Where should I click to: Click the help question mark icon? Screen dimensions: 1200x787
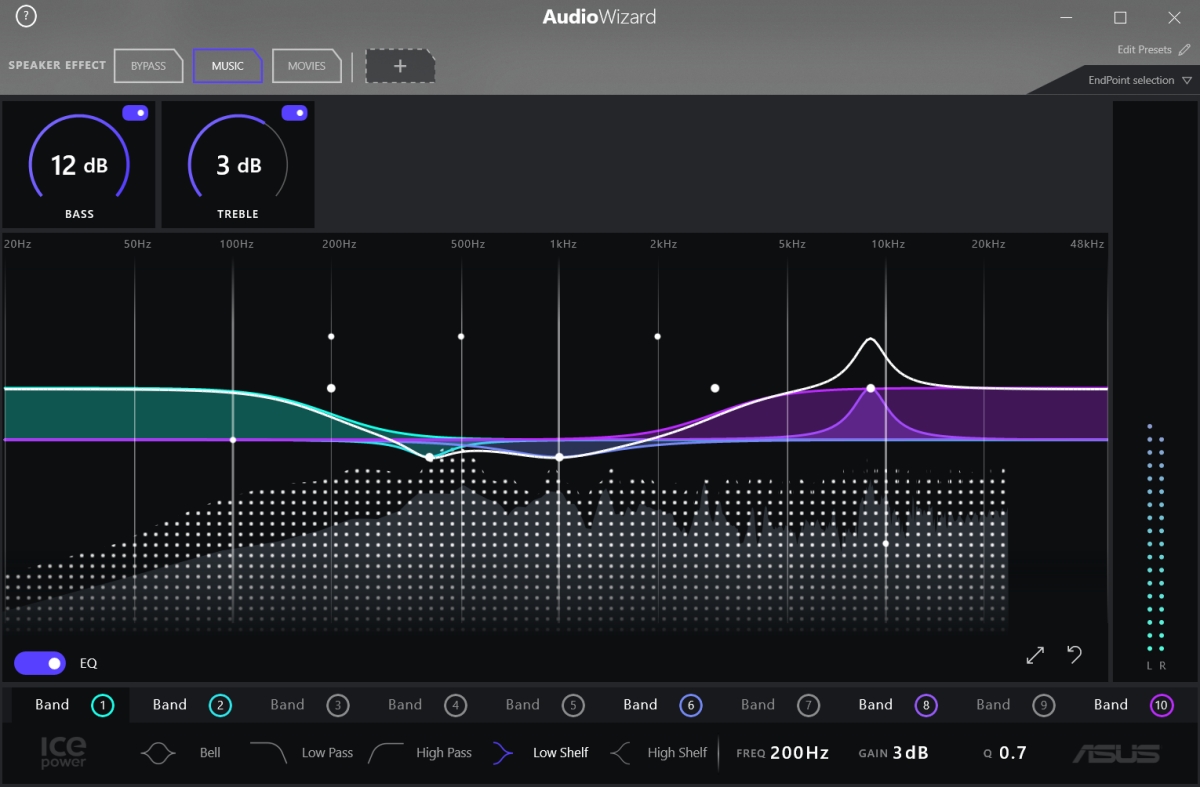[26, 16]
